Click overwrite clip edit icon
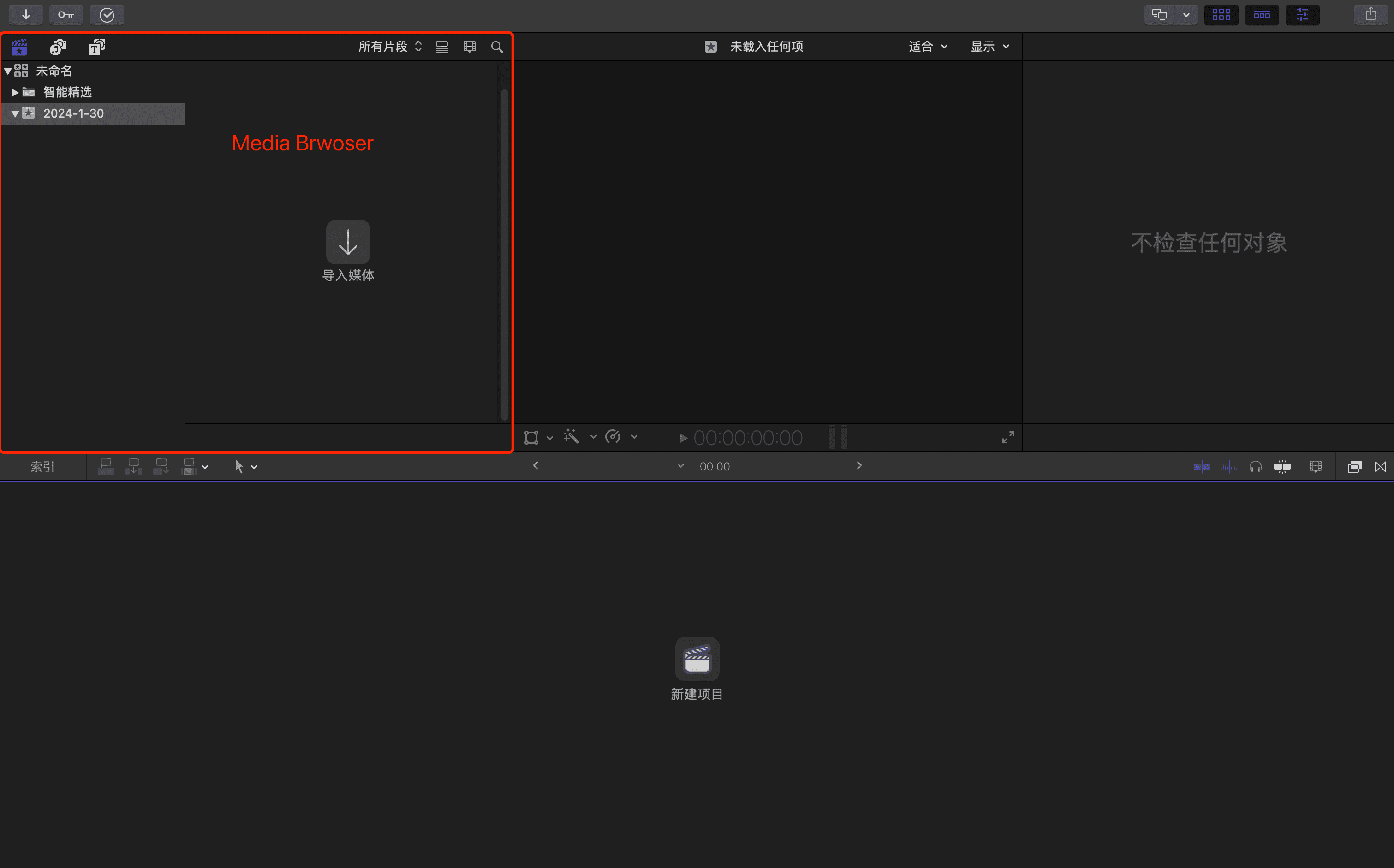Viewport: 1394px width, 868px height. pyautogui.click(x=188, y=466)
